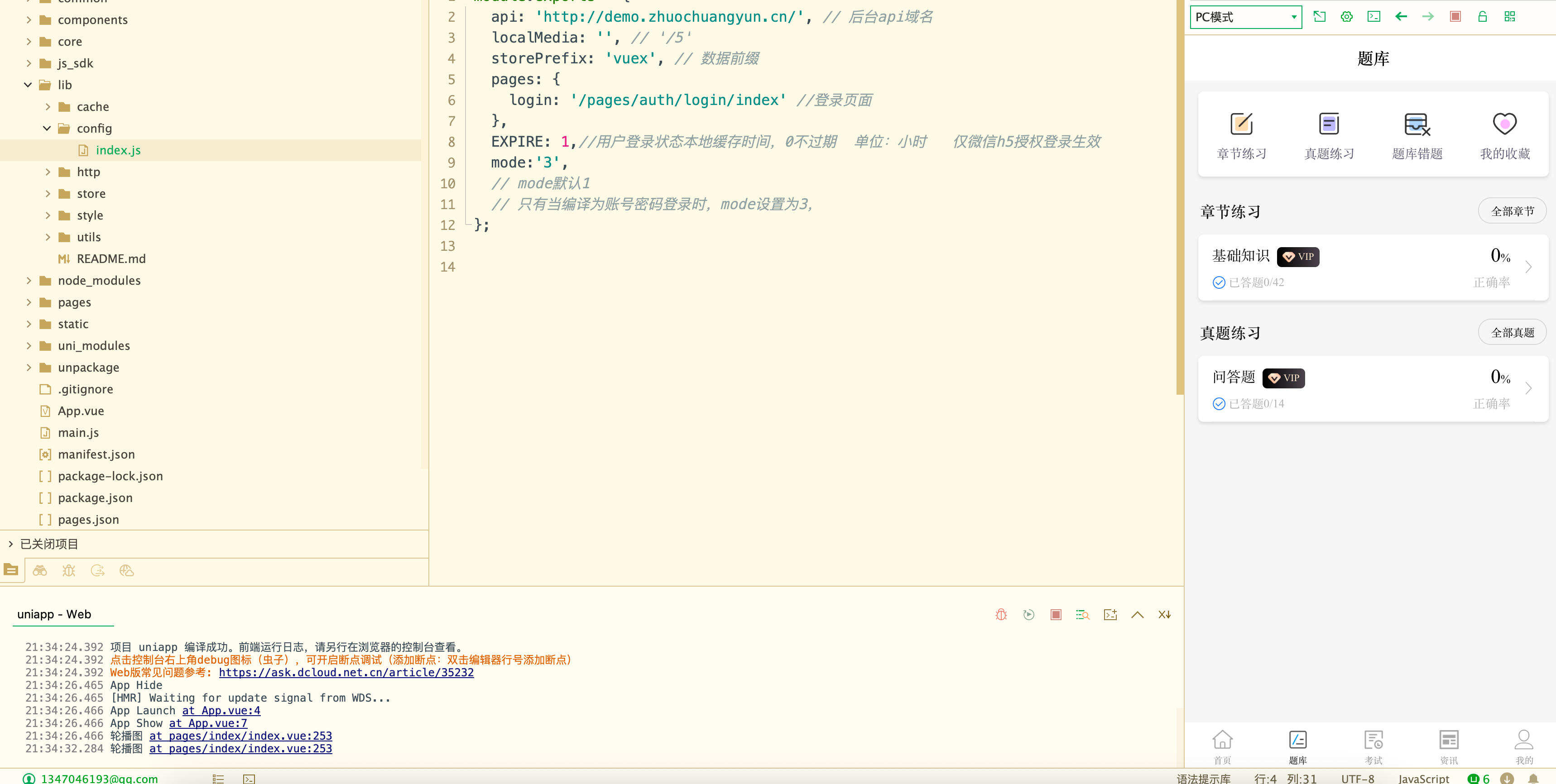Toggle word wrap with X-arrow icon in console
This screenshot has width=1556, height=784.
click(x=1165, y=614)
